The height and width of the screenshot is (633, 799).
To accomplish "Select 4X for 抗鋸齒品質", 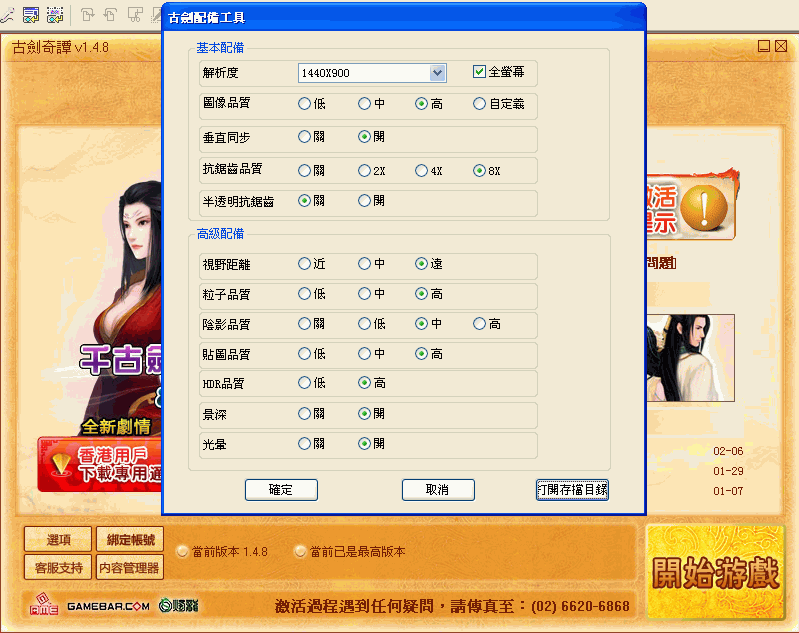I will point(421,171).
